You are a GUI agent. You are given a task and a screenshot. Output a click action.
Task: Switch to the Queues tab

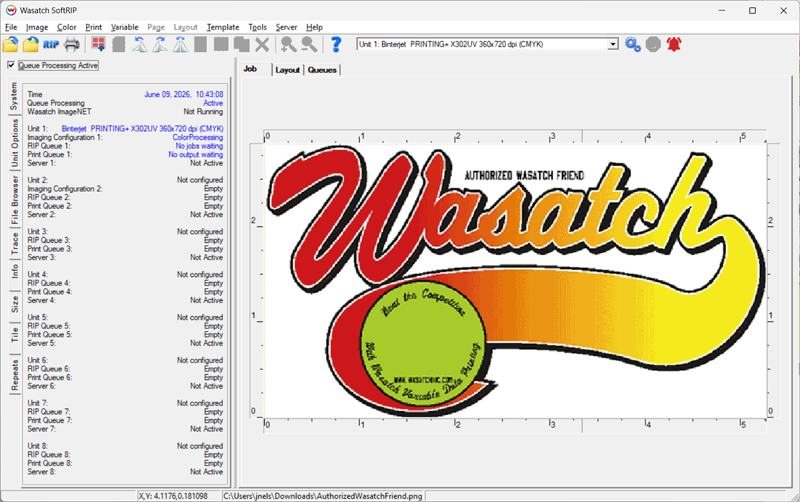322,70
